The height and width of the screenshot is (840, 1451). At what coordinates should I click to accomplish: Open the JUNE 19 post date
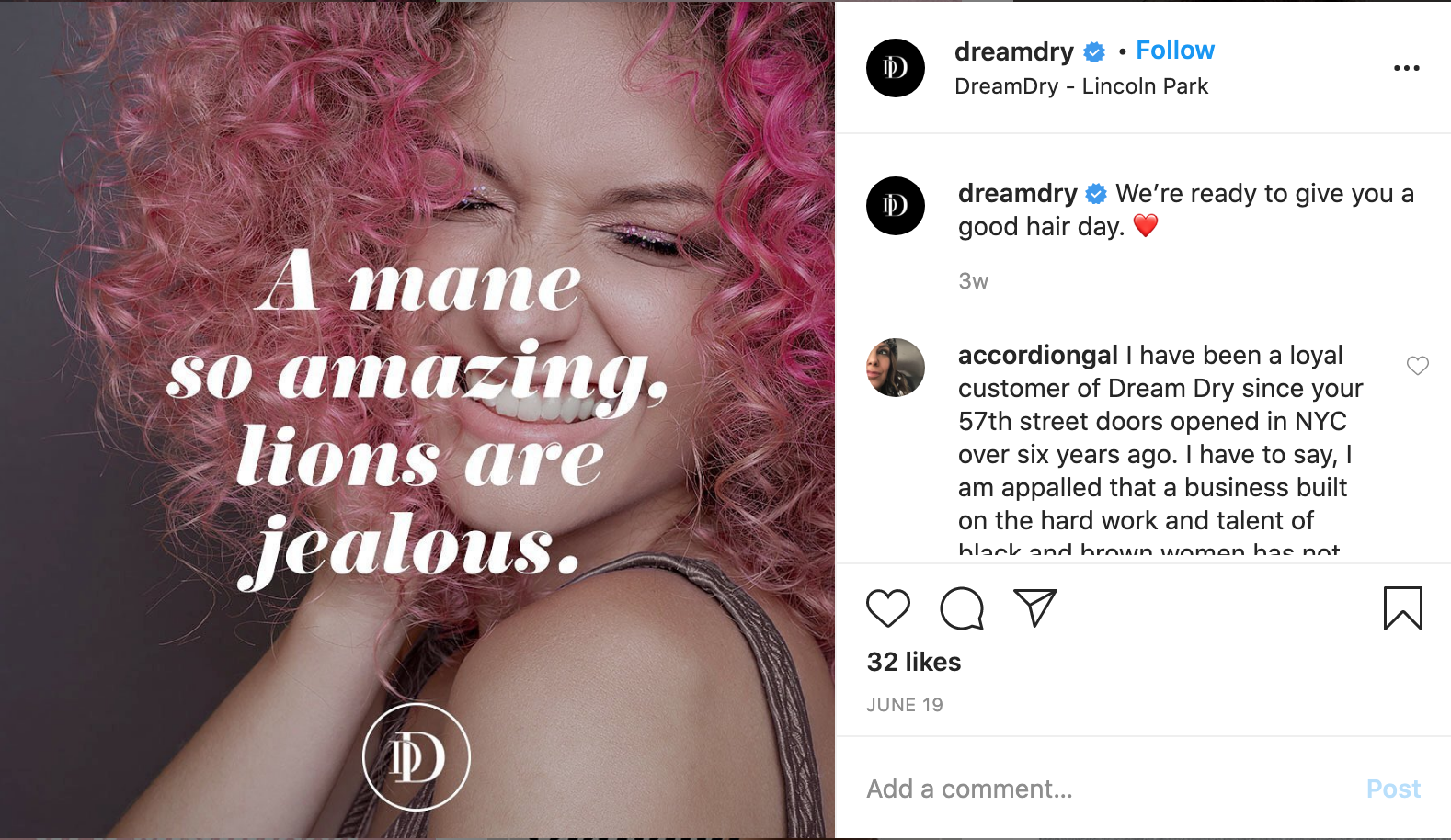905,705
